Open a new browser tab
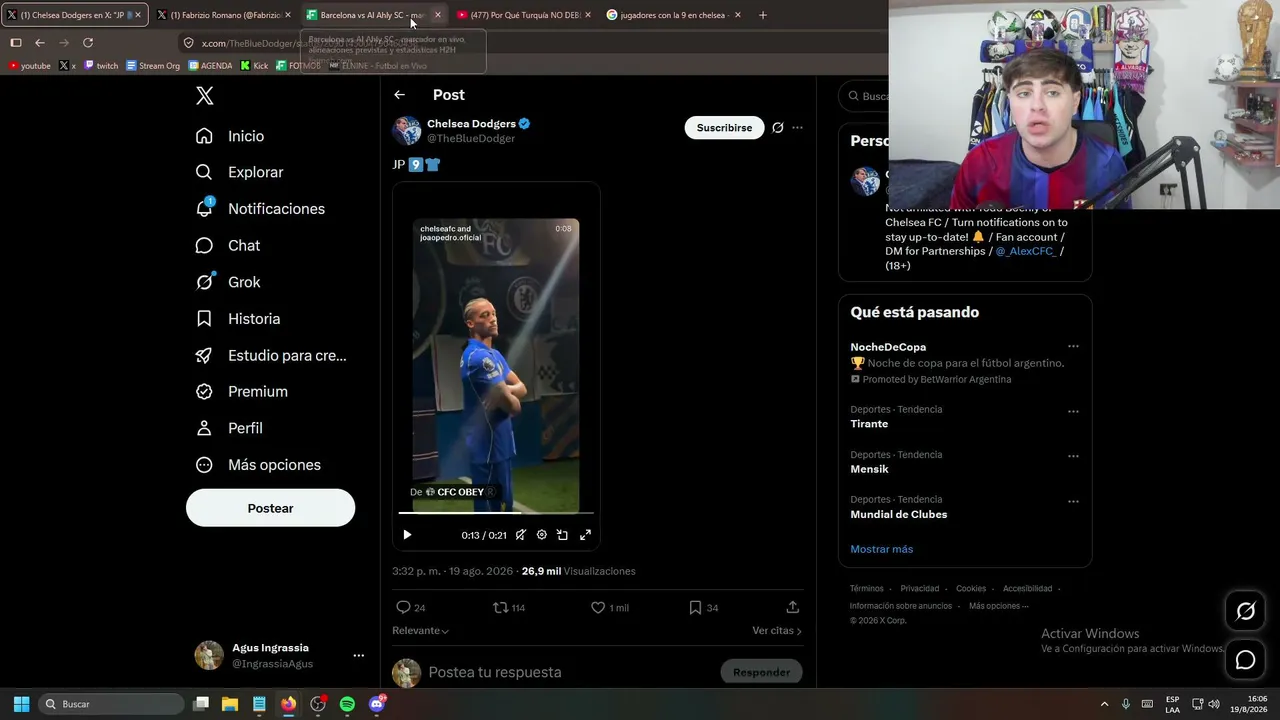The image size is (1280, 720). (x=763, y=15)
